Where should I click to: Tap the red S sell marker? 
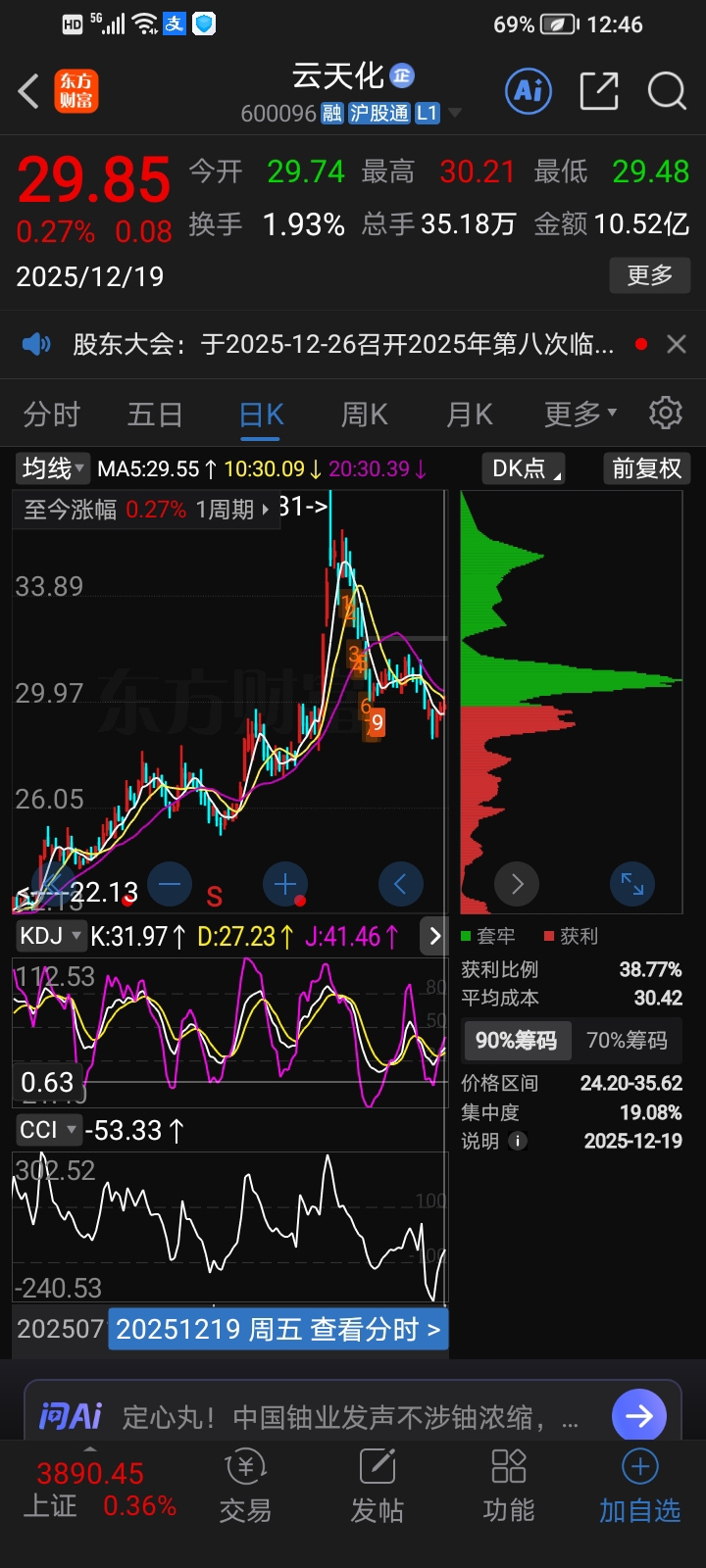pos(215,897)
